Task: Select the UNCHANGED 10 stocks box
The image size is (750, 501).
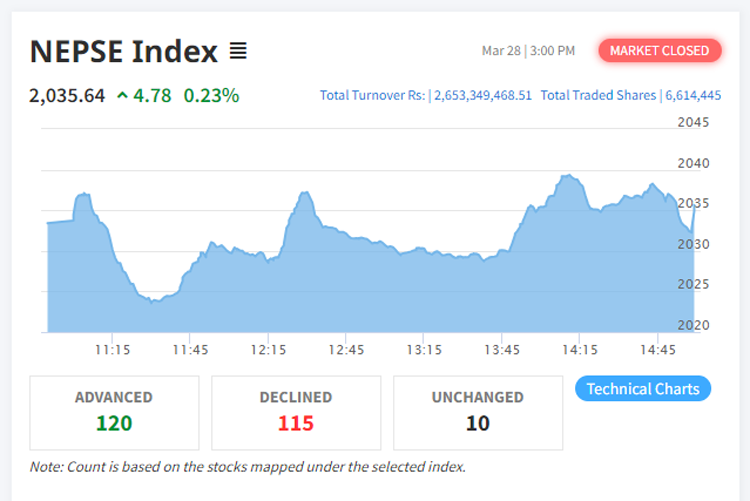Action: [477, 412]
